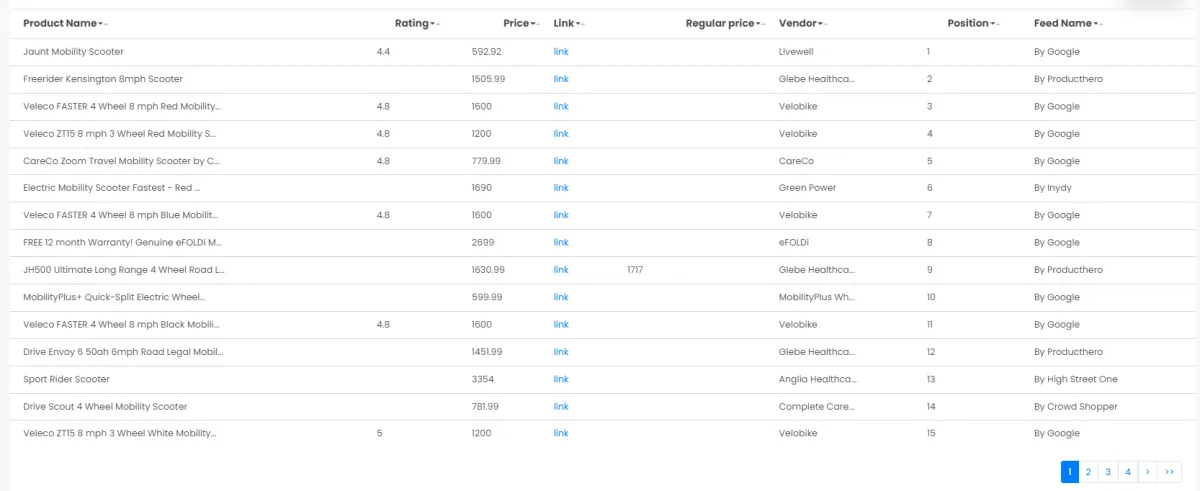Sort by Price column header
Viewport: 1200px width, 491px height.
click(x=520, y=23)
